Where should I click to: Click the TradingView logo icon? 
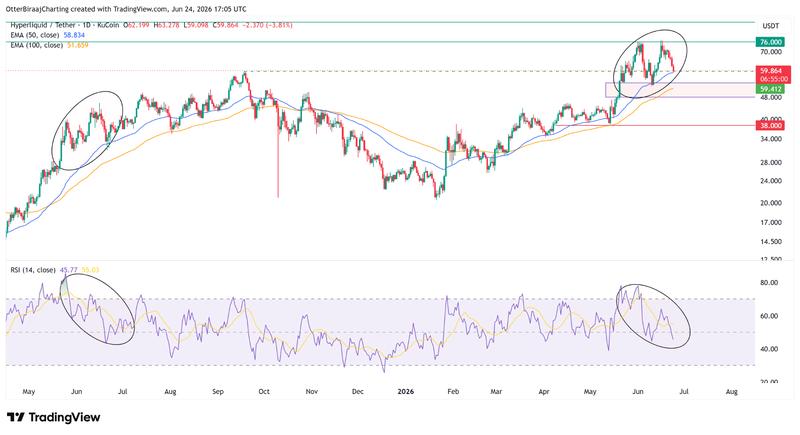tap(16, 418)
